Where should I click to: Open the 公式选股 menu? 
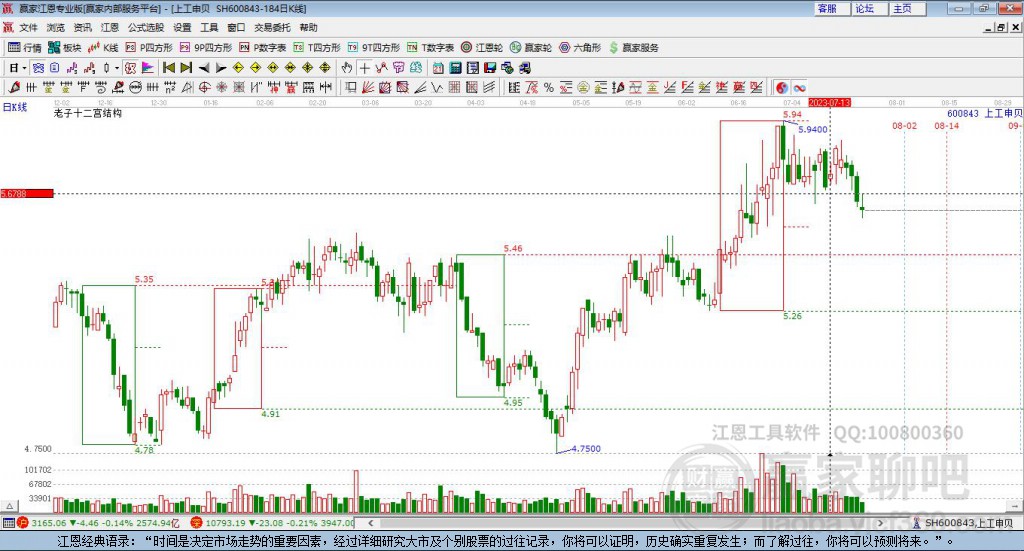click(146, 27)
